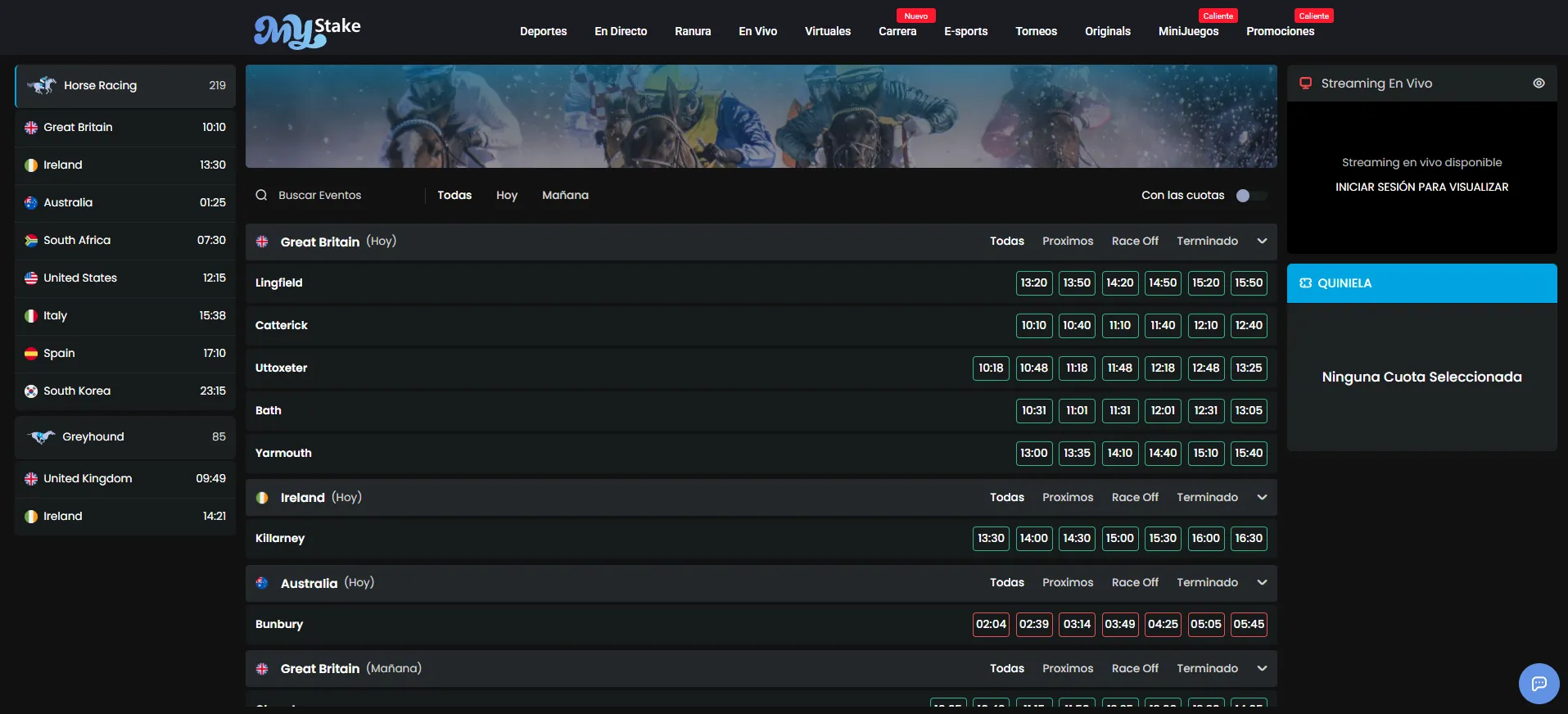Click the Horse Racing horse icon
1568x714 pixels.
[41, 85]
